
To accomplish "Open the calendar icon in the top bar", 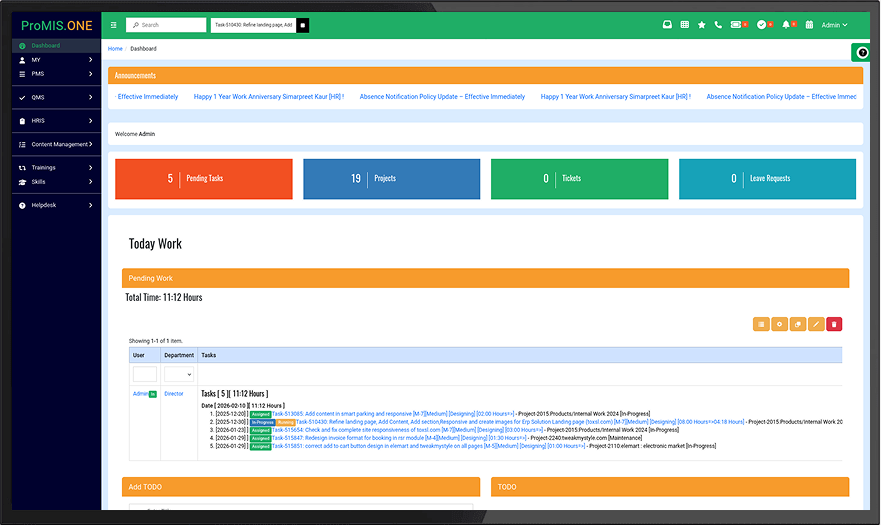I will point(809,24).
